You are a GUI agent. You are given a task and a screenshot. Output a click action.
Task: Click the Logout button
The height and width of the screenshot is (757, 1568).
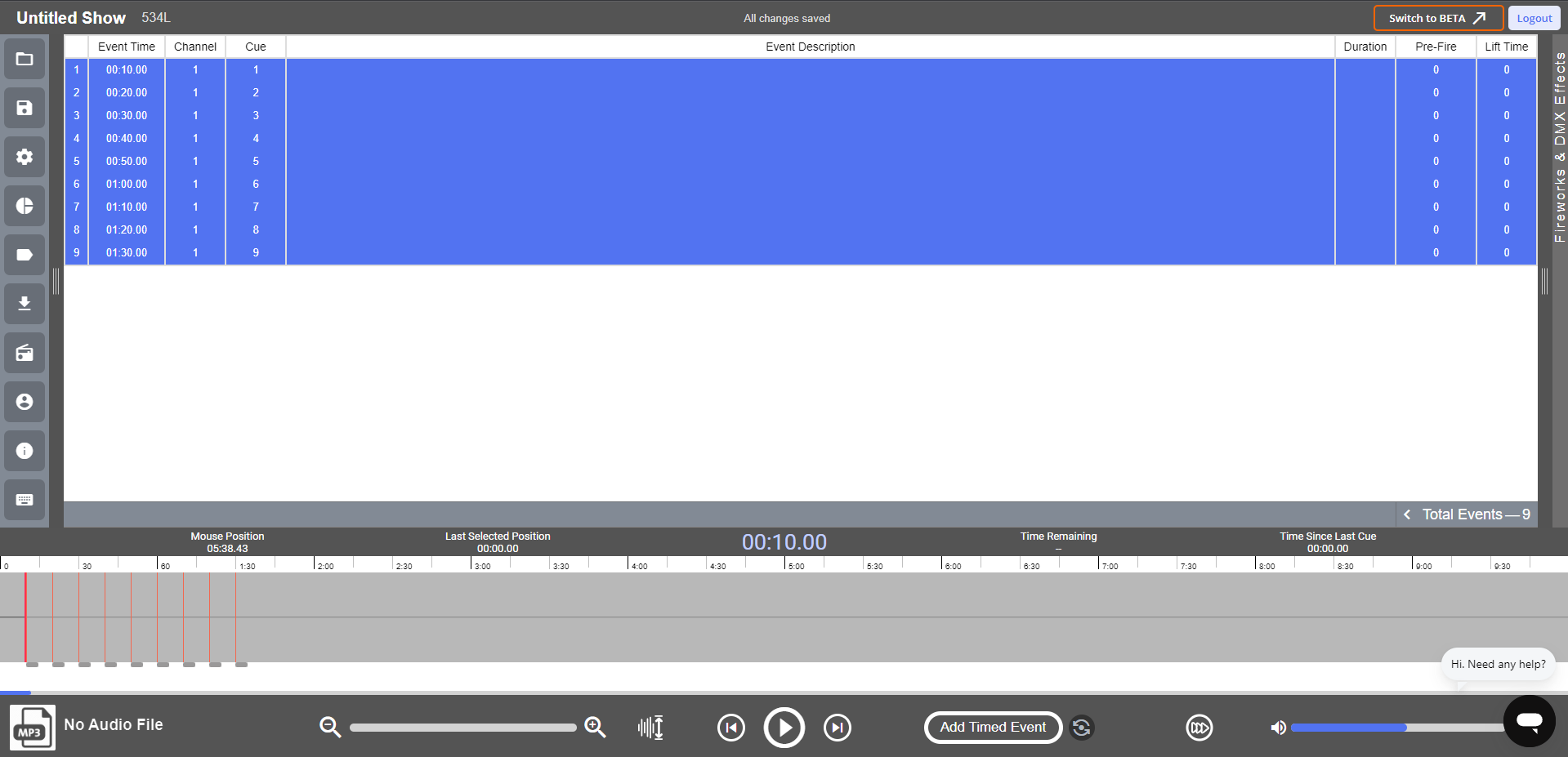(x=1534, y=18)
